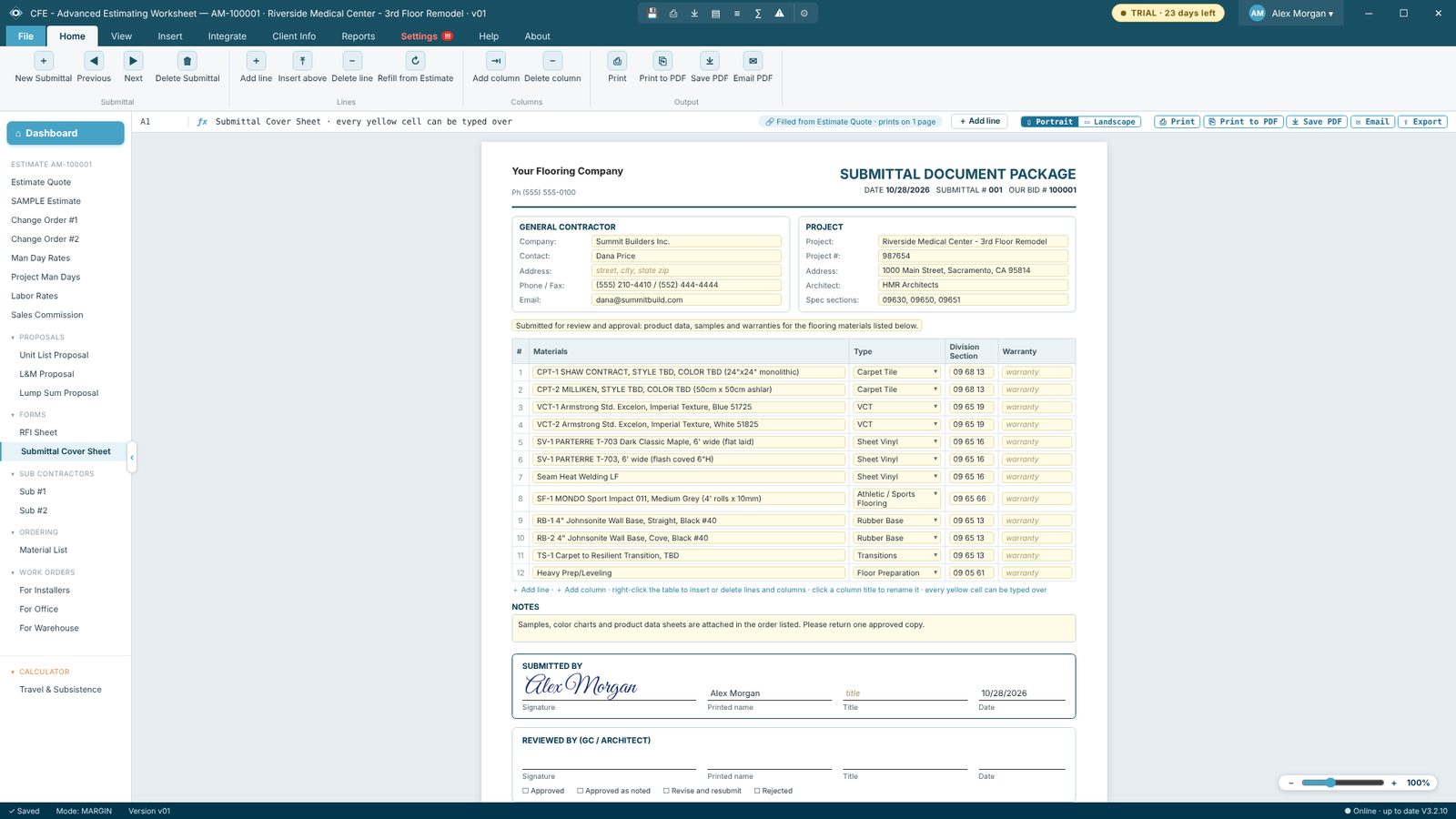Click the Delete Submittal trash icon
1456x819 pixels.
187,61
